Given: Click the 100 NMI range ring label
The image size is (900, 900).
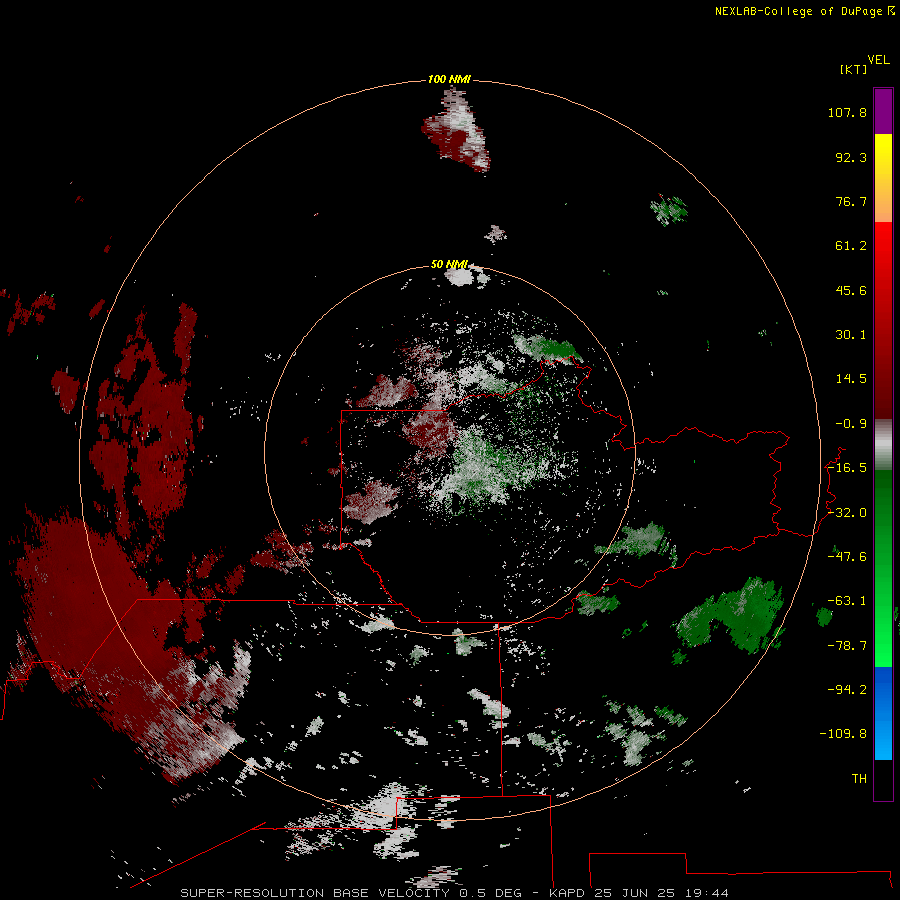Looking at the screenshot, I should pyautogui.click(x=449, y=79).
